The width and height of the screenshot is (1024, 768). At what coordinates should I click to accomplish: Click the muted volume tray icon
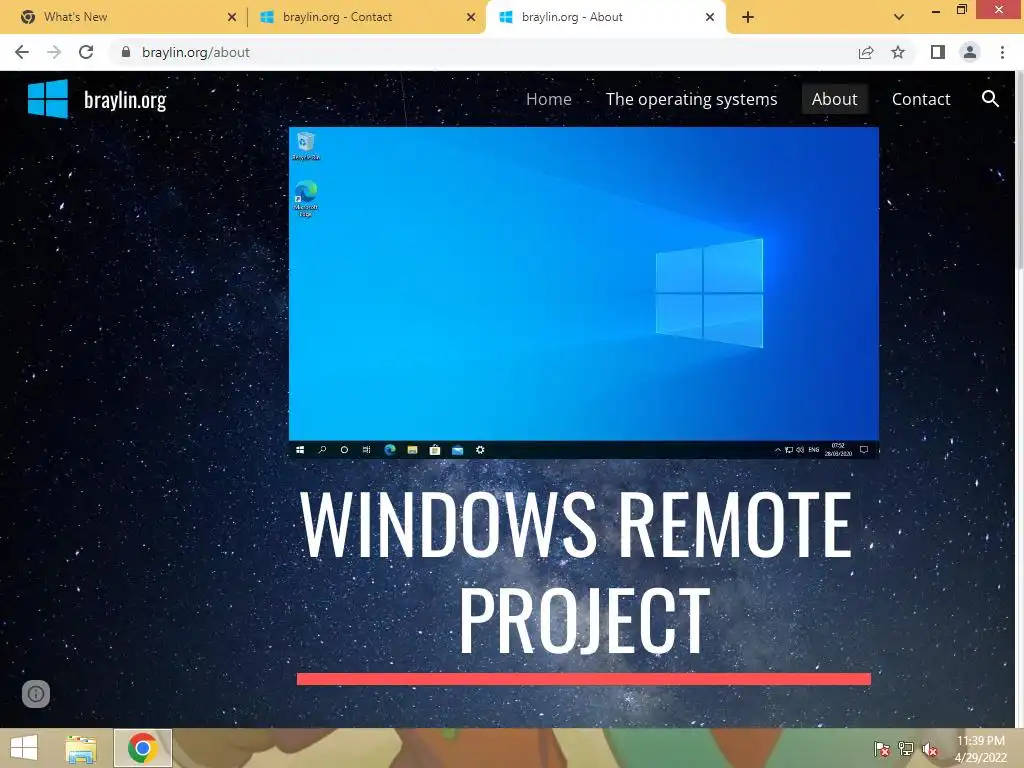click(x=929, y=749)
